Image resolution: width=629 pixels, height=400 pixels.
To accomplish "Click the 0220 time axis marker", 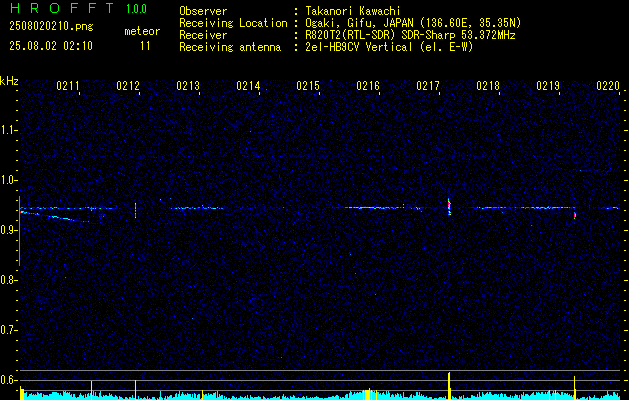I will 608,86.
